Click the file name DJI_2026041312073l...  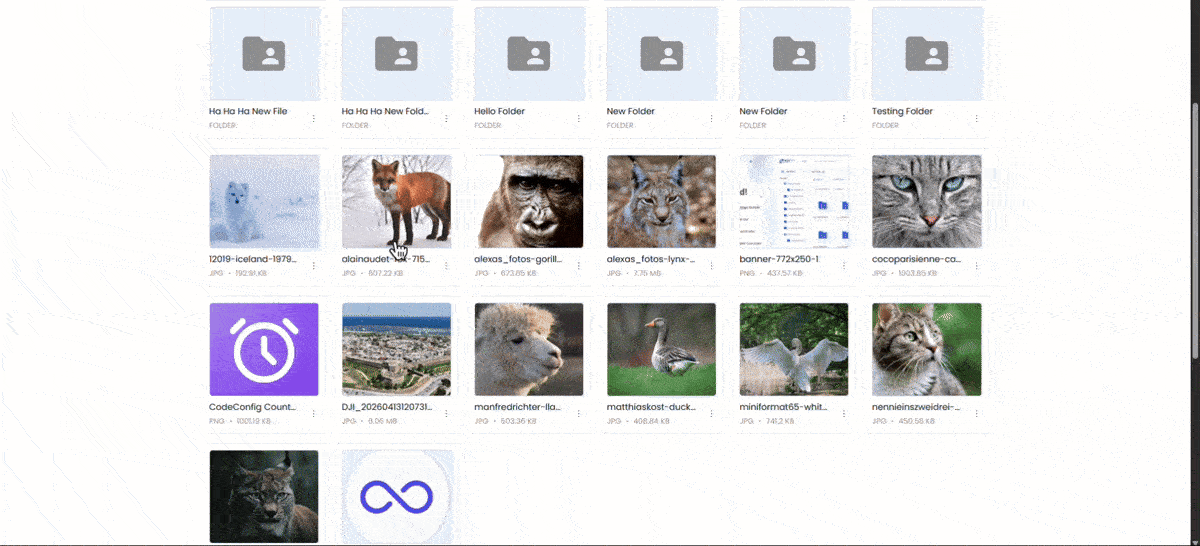click(386, 407)
